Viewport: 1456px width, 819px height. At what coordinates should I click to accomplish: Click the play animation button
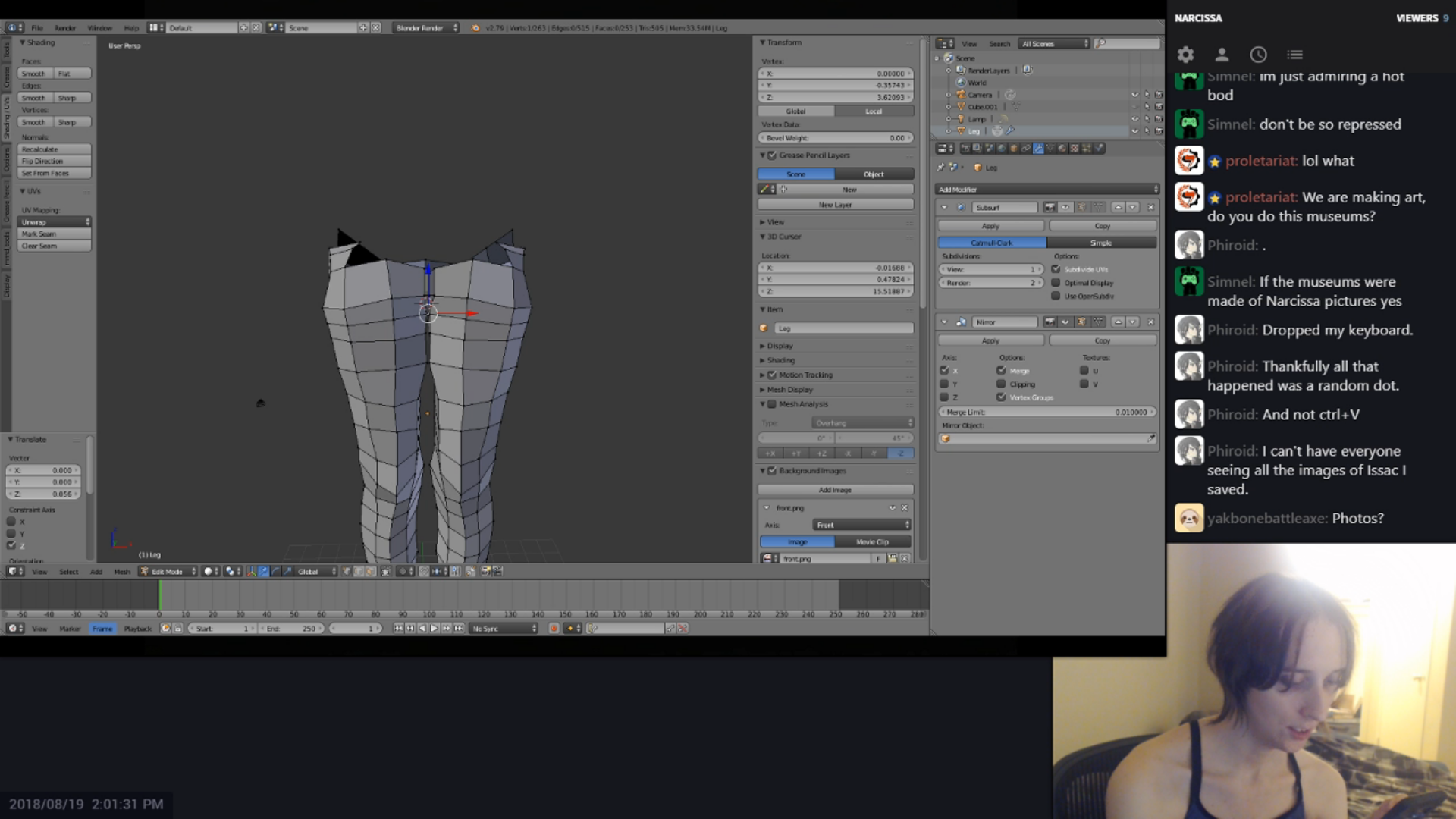click(435, 629)
